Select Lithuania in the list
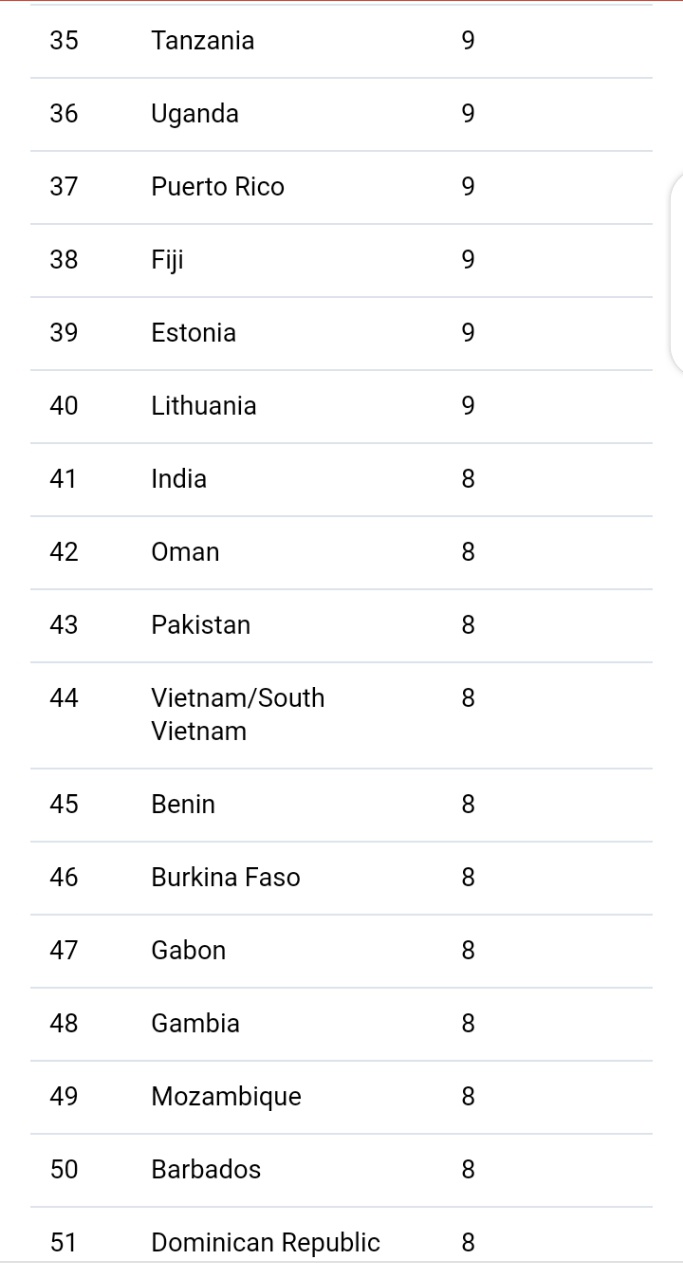This screenshot has width=683, height=1263. tap(204, 406)
